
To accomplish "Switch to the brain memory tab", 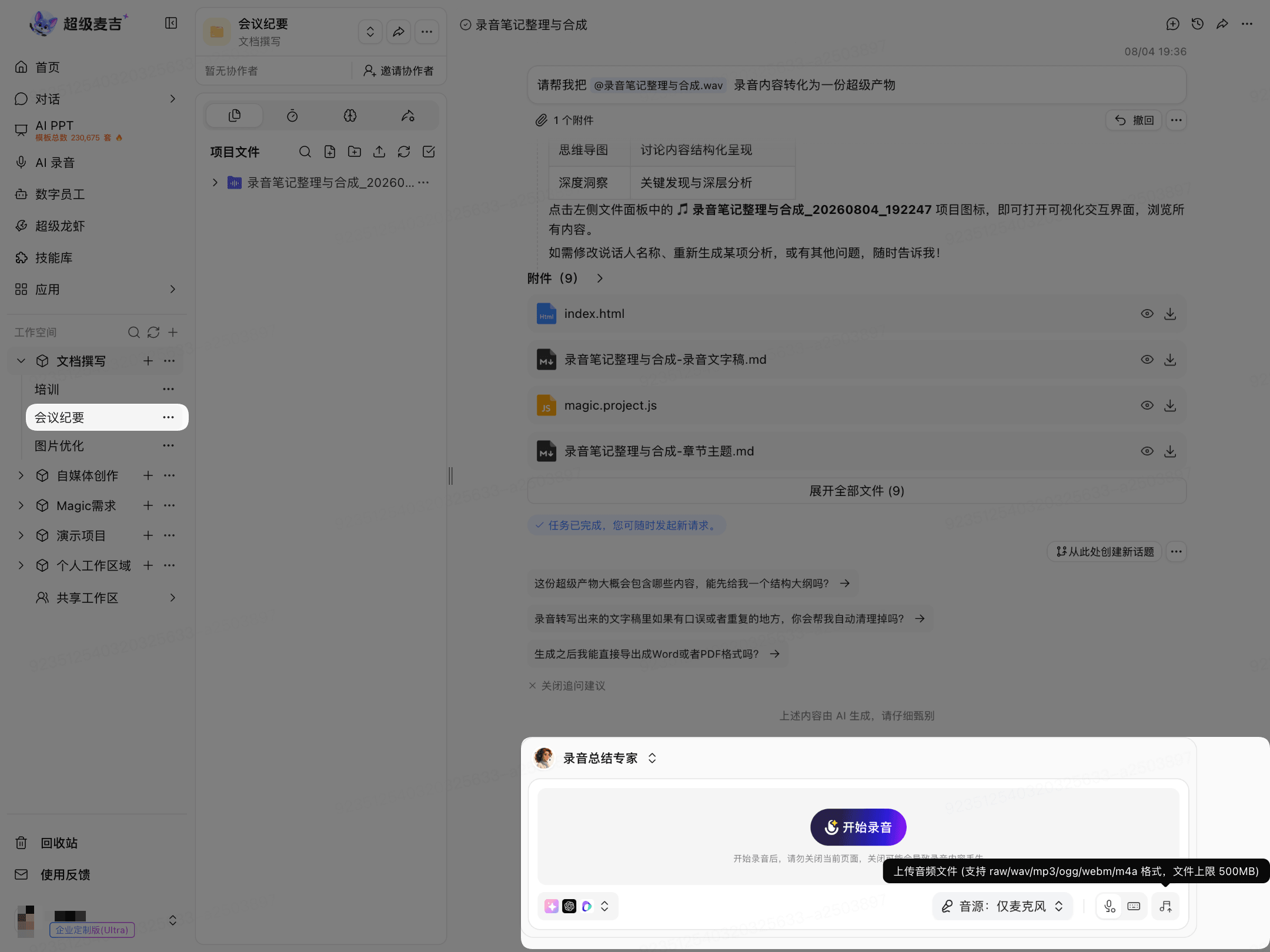I will [350, 116].
